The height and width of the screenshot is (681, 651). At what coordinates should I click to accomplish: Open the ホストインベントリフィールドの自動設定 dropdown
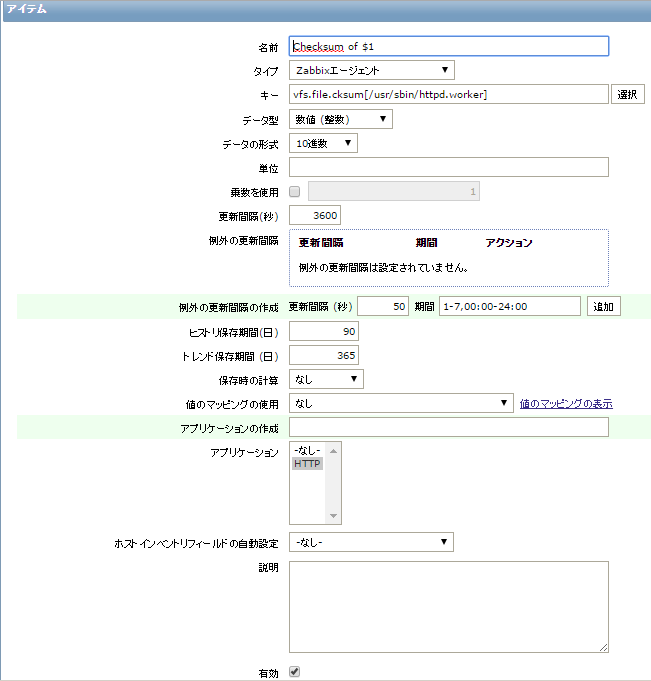(371, 542)
